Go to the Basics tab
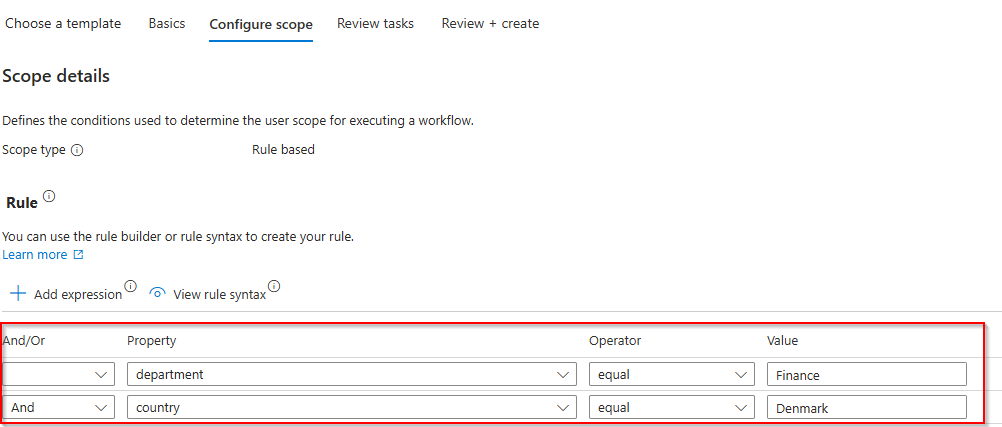 (167, 23)
